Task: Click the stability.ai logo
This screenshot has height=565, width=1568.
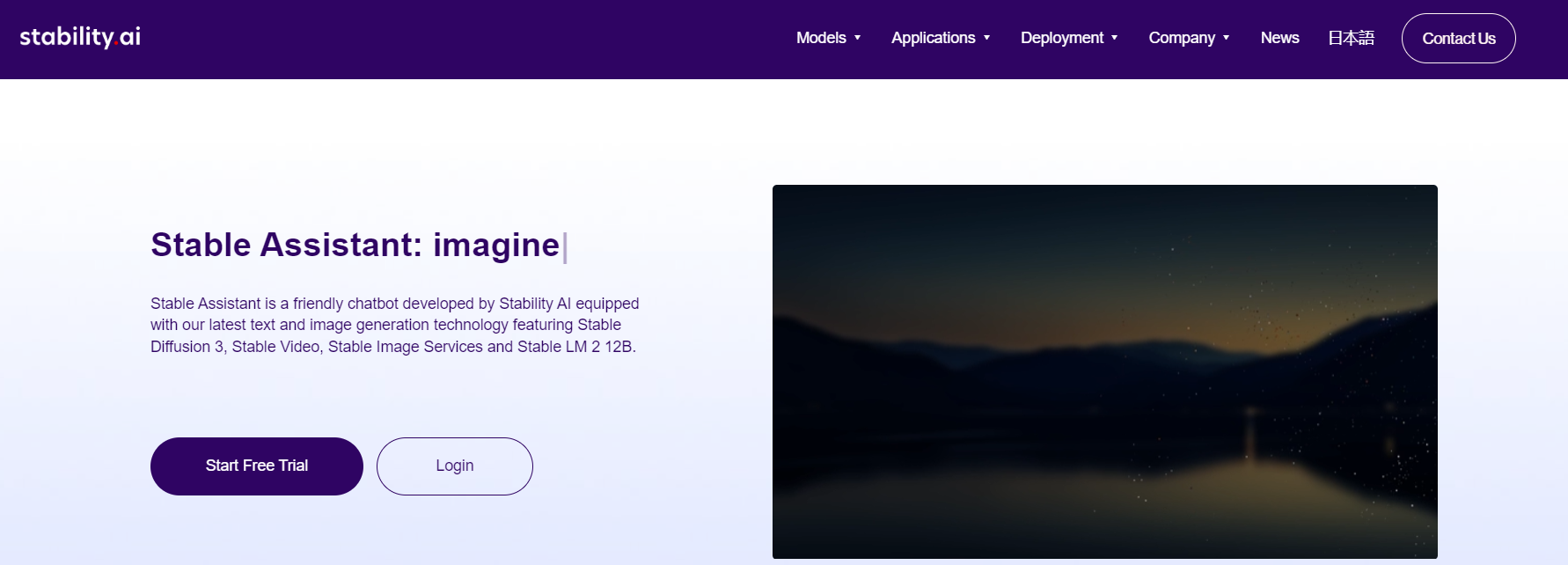Action: pyautogui.click(x=80, y=37)
